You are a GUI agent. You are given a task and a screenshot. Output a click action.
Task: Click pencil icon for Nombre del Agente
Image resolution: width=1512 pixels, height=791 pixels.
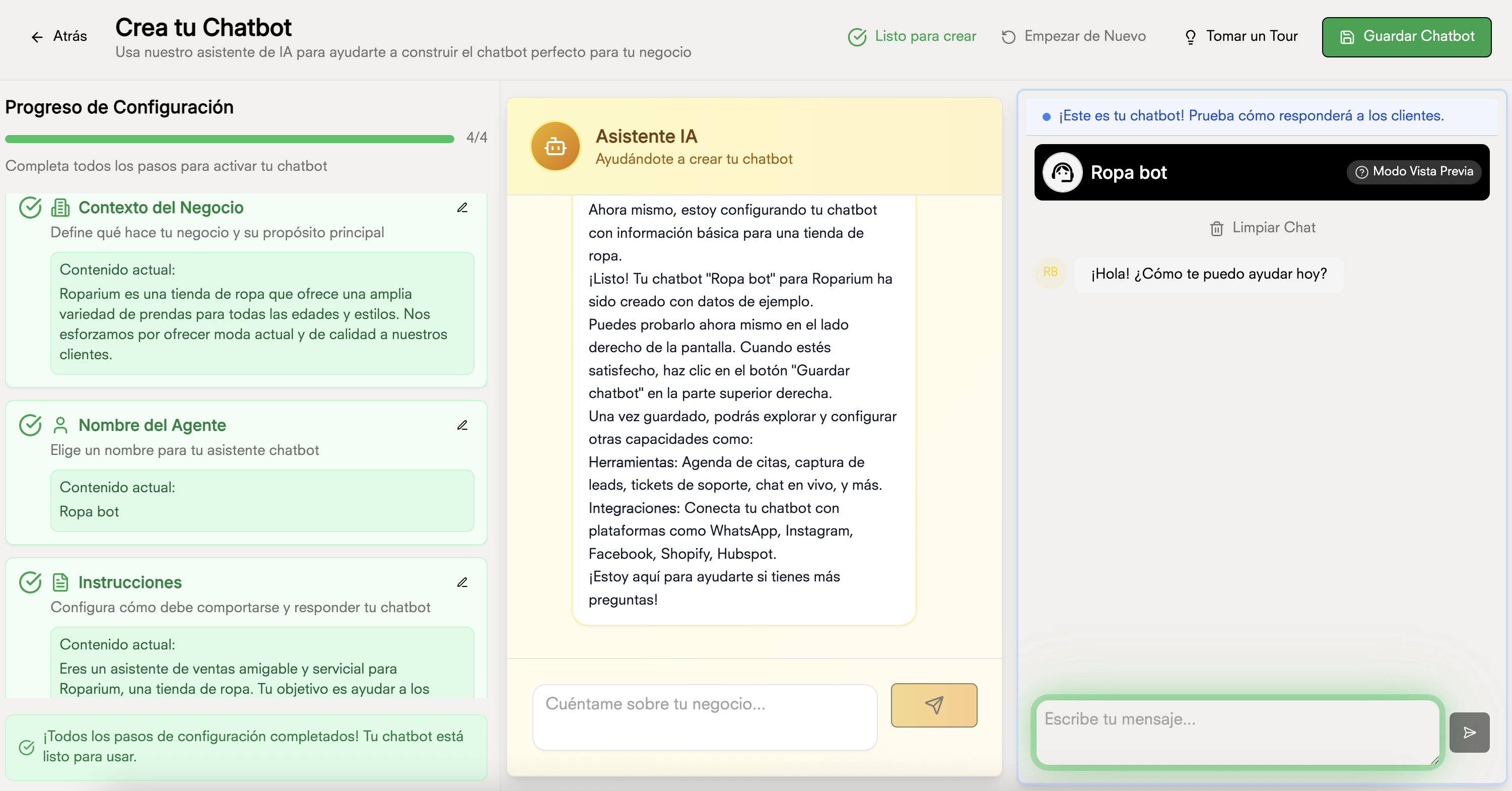click(462, 425)
